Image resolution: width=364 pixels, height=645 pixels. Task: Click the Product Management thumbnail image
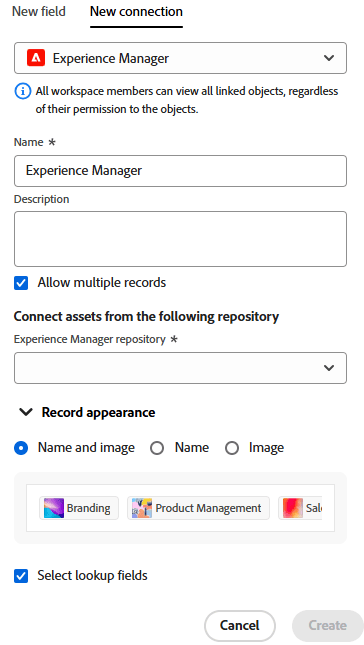[x=142, y=508]
